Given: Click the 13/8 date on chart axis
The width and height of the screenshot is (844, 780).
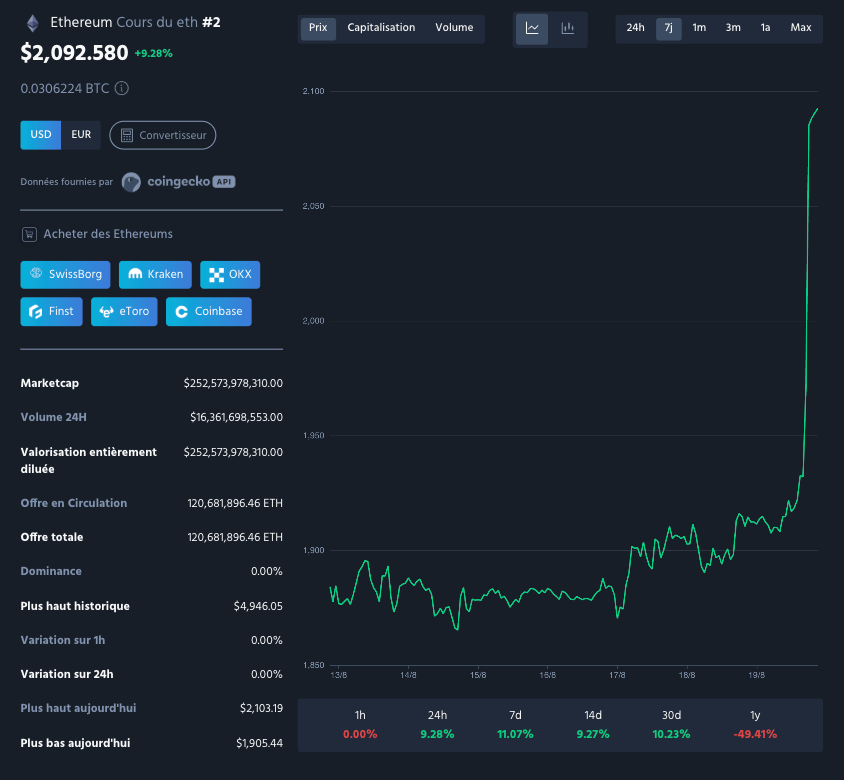Looking at the screenshot, I should pyautogui.click(x=339, y=675).
